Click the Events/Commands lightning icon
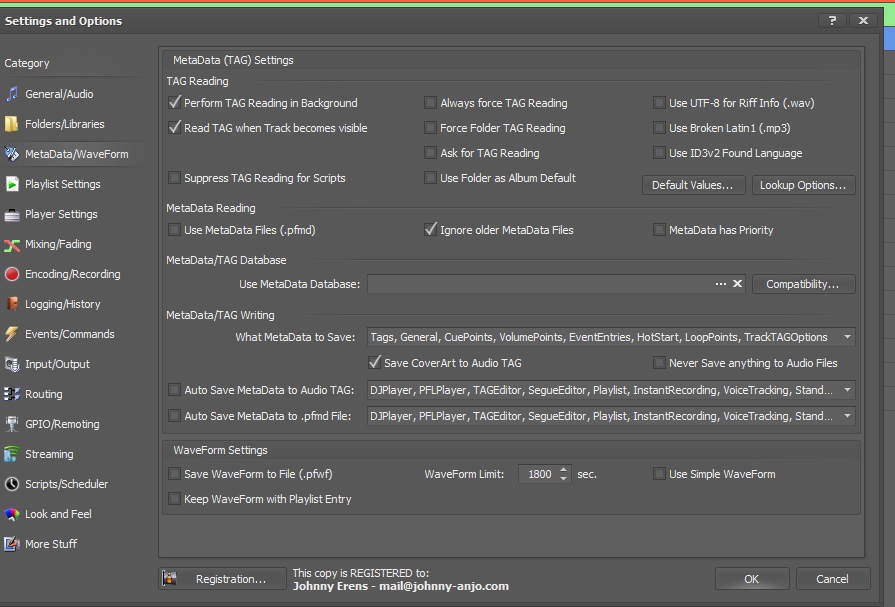 click(x=12, y=334)
